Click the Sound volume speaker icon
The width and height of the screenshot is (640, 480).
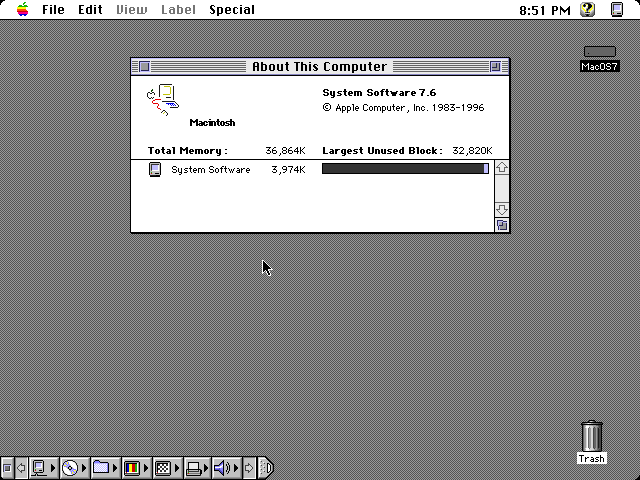(x=222, y=468)
